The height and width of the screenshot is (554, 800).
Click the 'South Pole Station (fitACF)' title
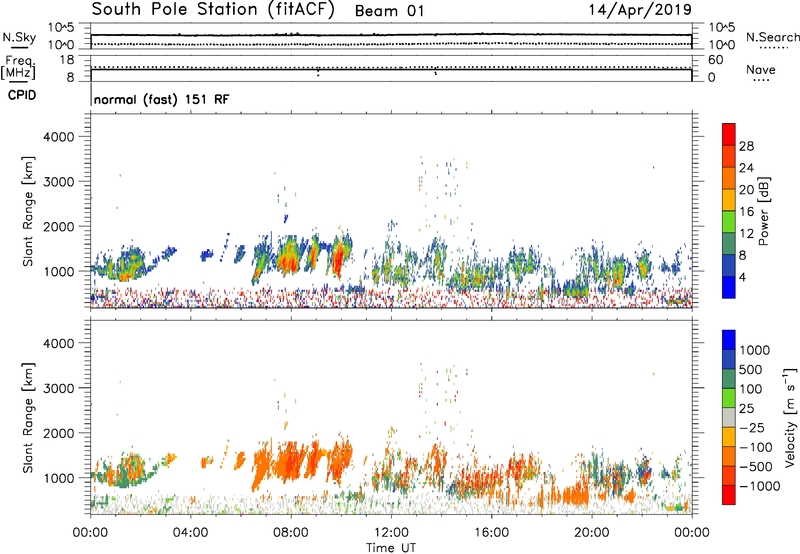pyautogui.click(x=213, y=10)
